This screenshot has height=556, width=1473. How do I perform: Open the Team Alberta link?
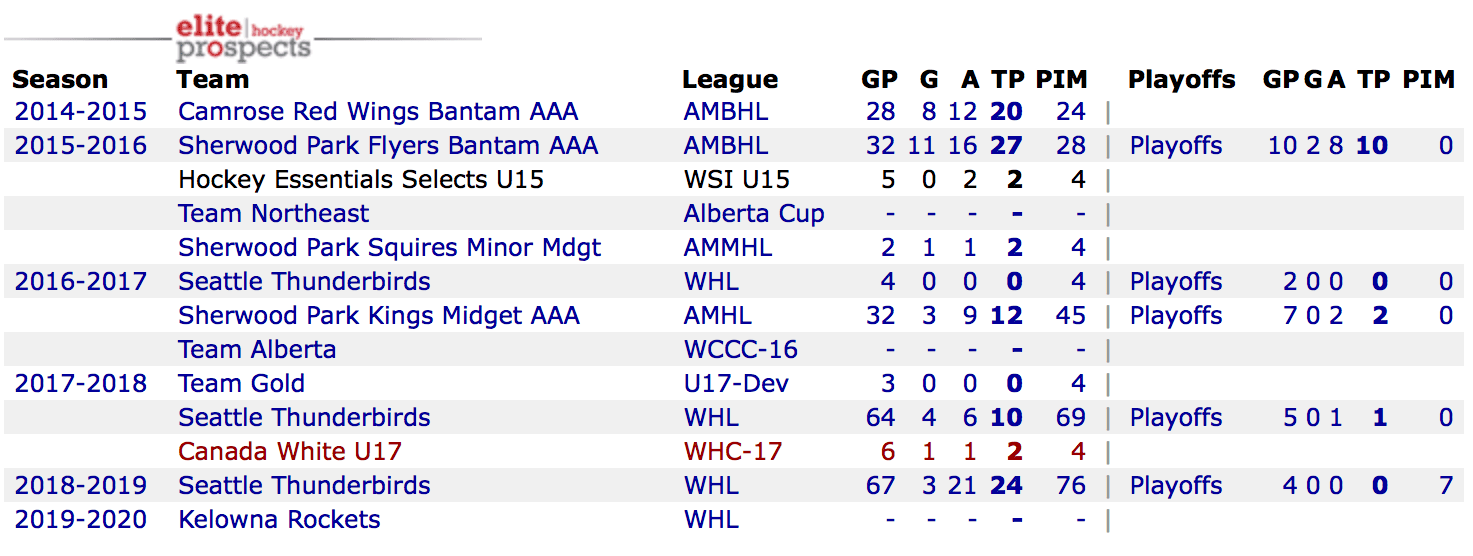coord(257,350)
